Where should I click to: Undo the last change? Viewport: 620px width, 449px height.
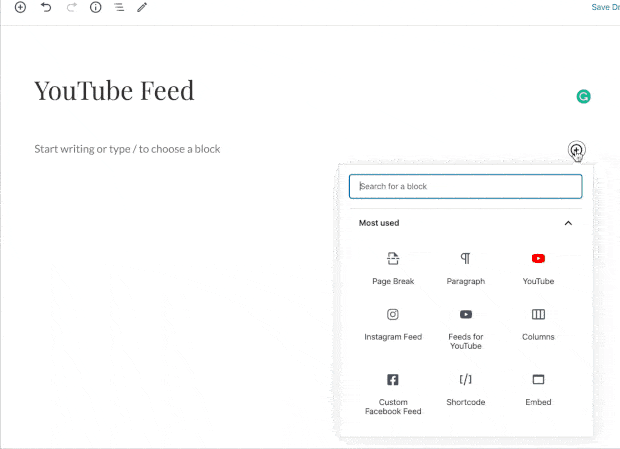(46, 7)
